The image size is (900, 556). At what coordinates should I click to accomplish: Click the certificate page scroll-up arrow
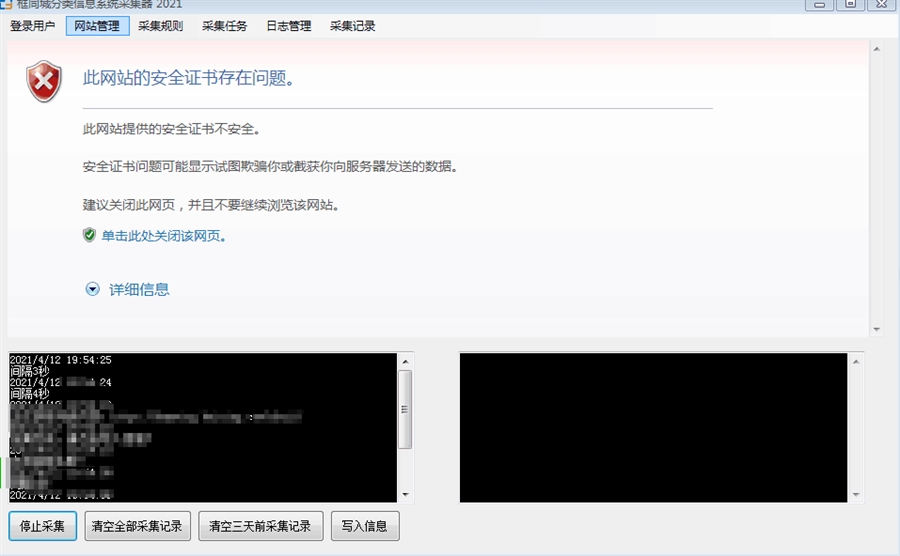coord(876,48)
